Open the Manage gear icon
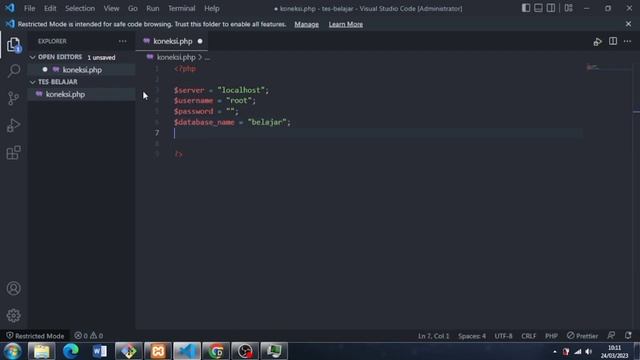 (13, 316)
